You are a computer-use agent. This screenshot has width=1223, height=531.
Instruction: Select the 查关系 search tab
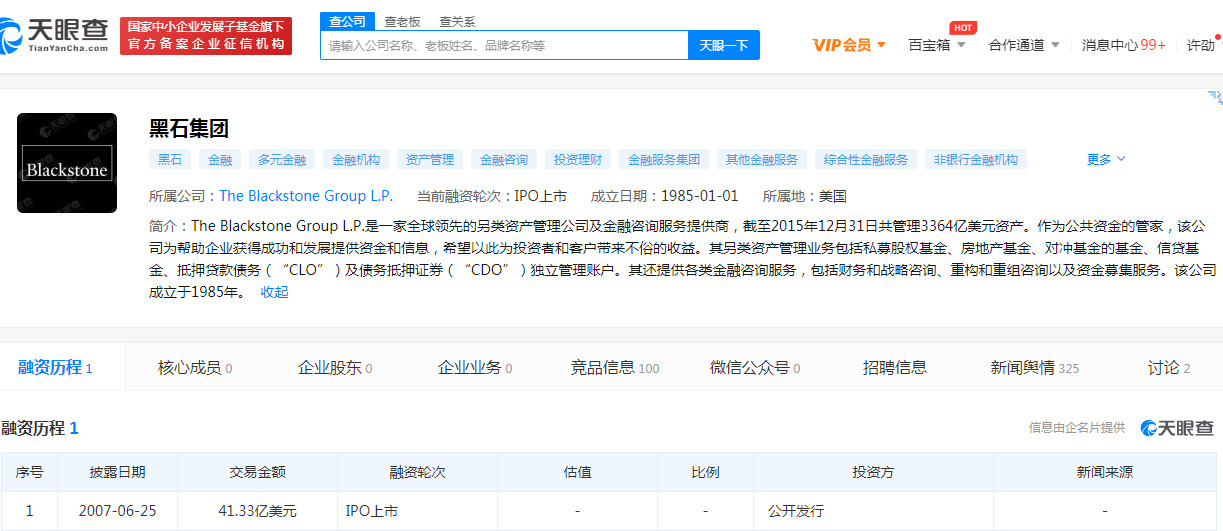tap(457, 21)
